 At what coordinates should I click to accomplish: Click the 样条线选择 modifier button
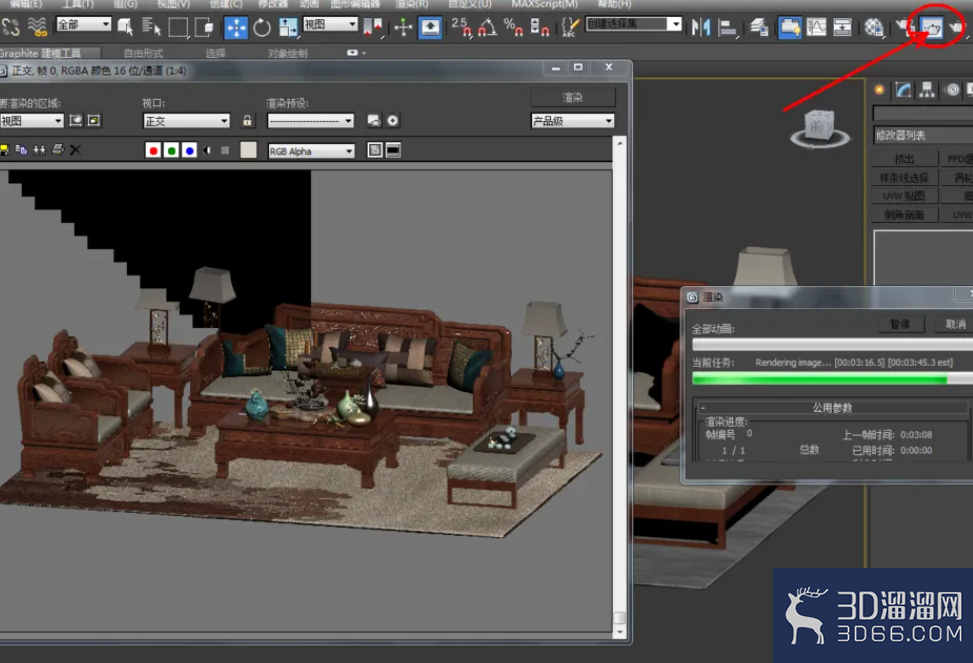point(904,178)
